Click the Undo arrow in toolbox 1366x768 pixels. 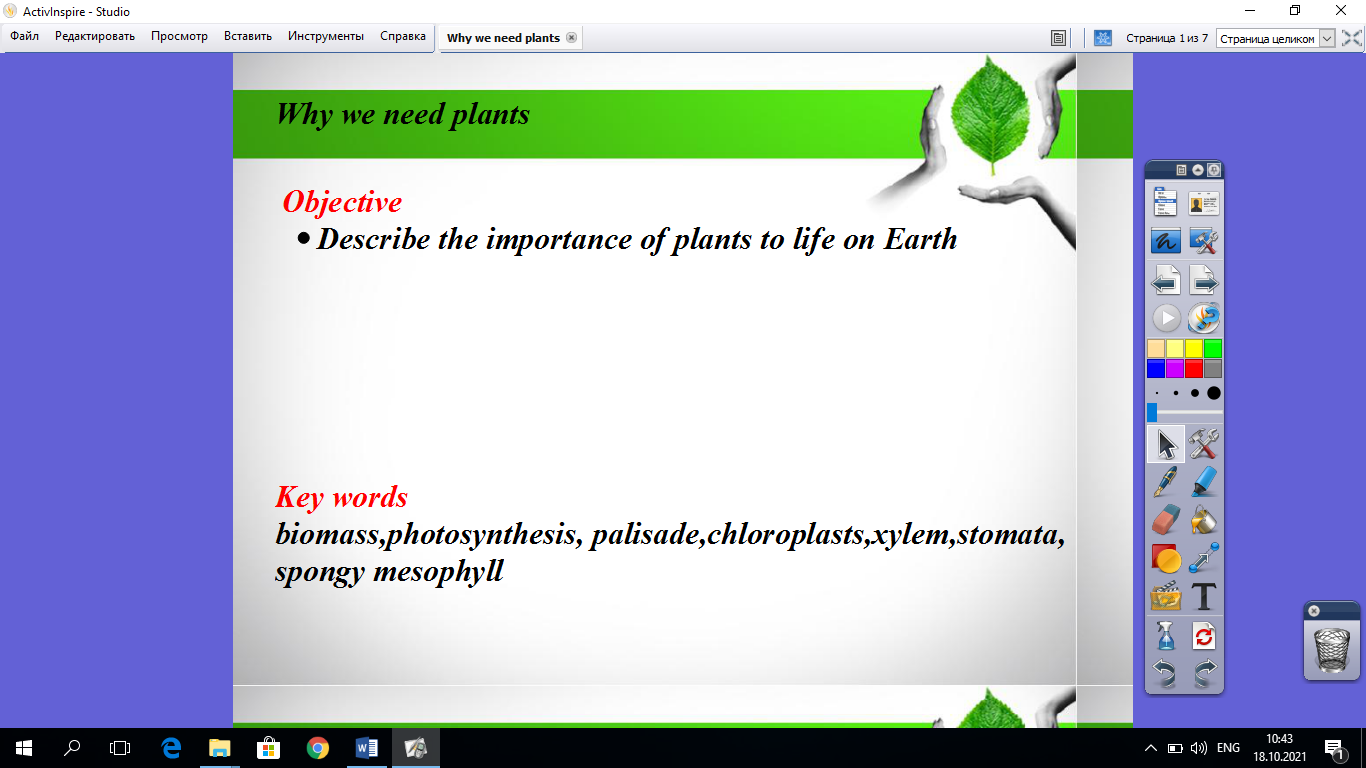tap(1165, 674)
